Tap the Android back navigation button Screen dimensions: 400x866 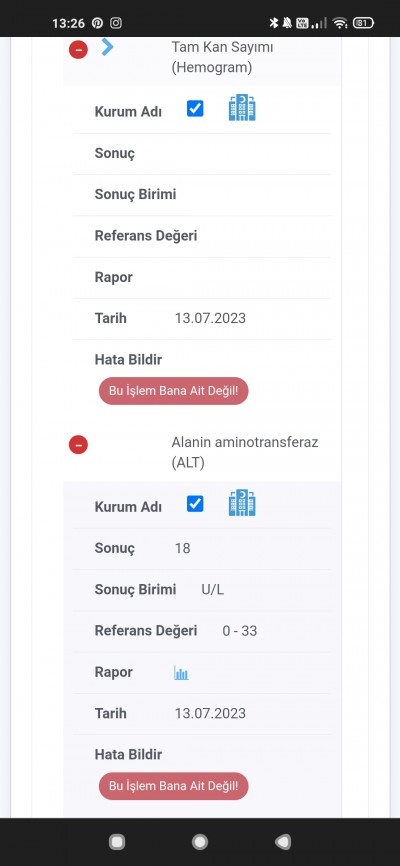pos(282,842)
